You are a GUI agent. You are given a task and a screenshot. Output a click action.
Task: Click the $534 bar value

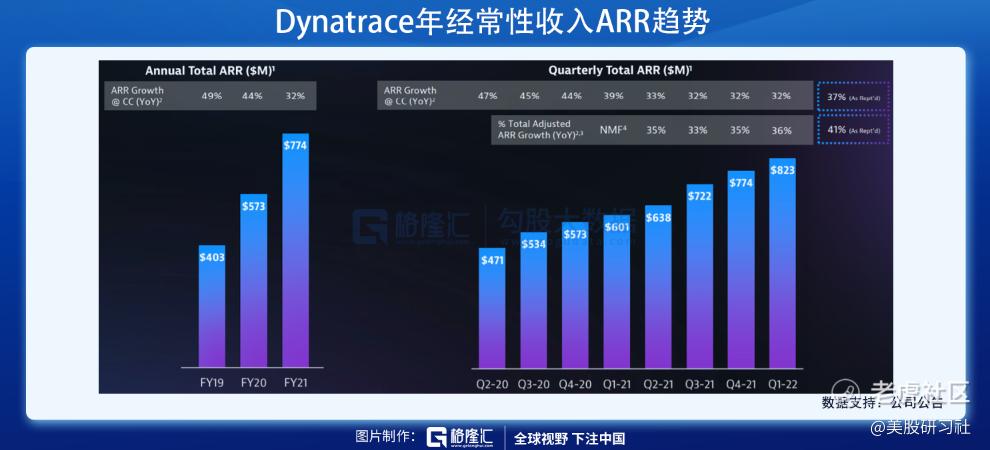click(x=534, y=245)
